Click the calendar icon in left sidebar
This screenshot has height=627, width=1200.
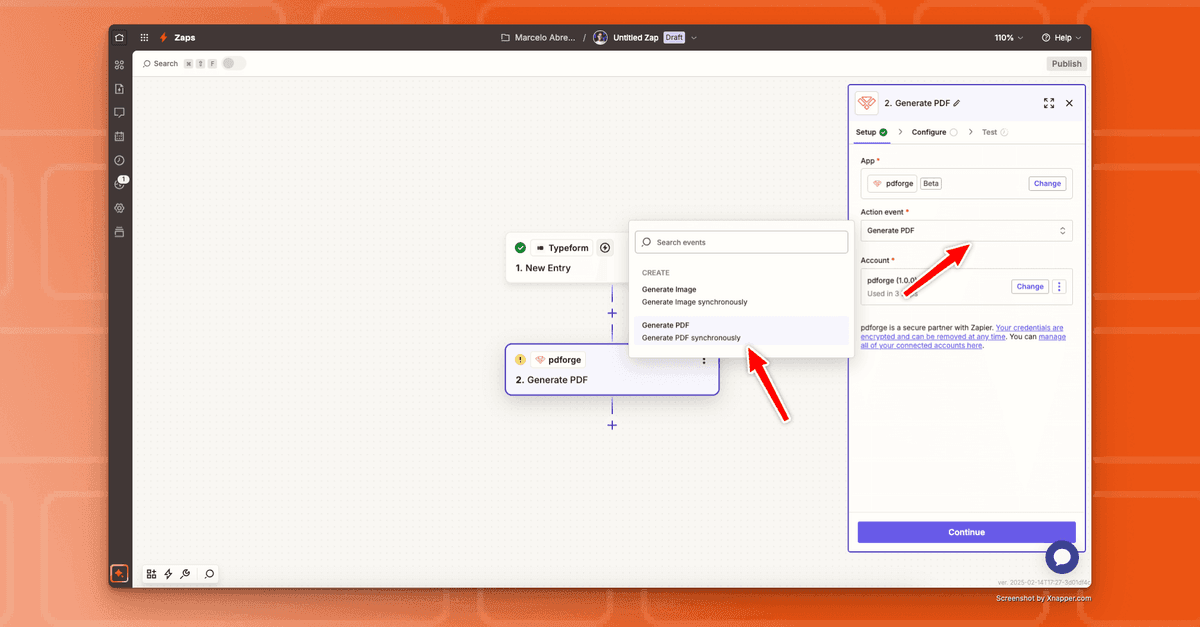click(x=120, y=136)
